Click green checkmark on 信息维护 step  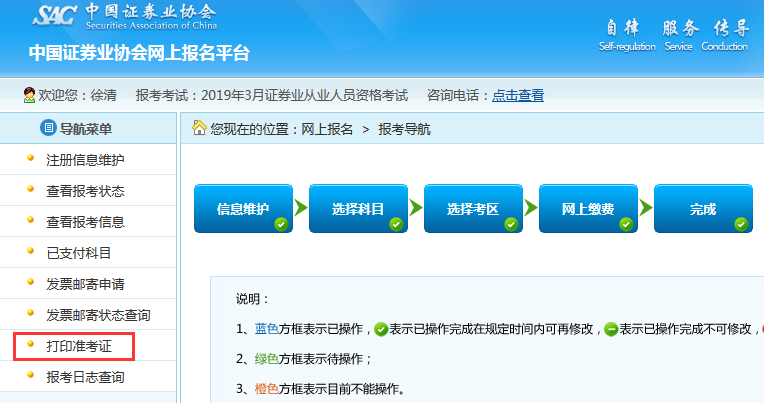[281, 224]
